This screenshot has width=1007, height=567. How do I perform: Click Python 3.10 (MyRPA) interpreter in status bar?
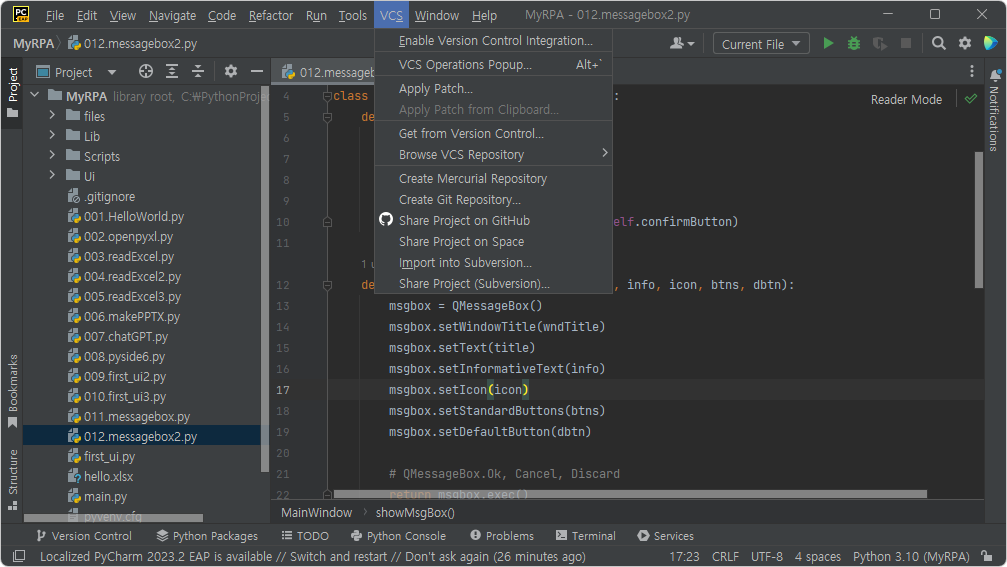[911, 557]
